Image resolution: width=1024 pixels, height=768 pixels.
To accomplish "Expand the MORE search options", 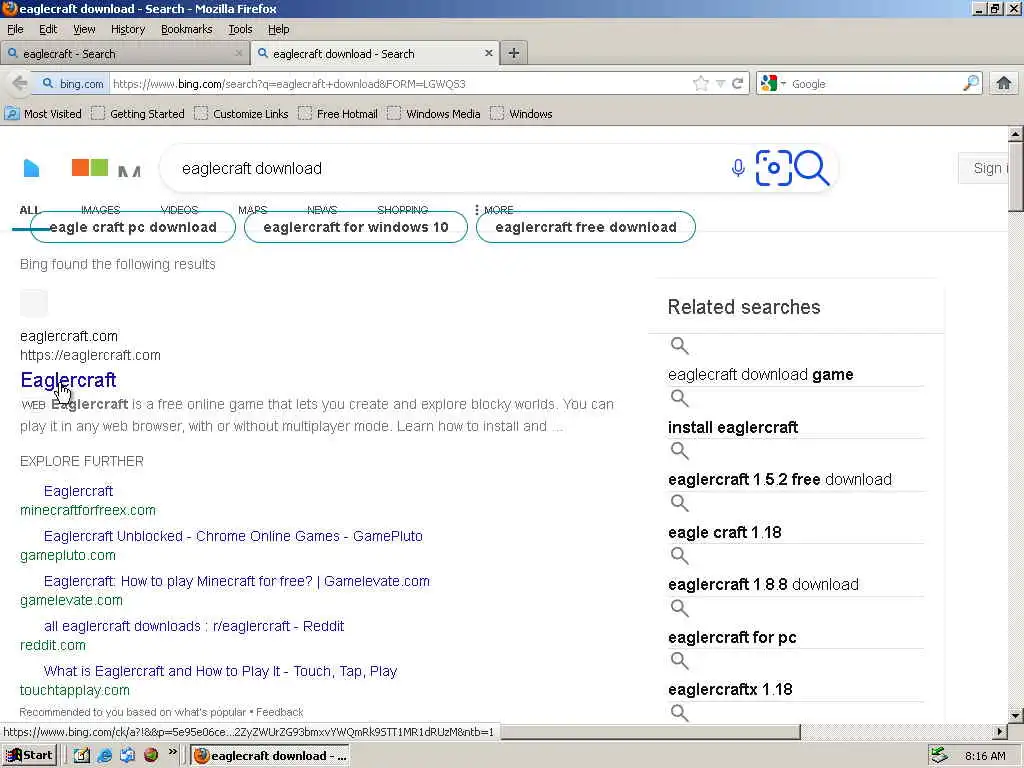I will point(494,210).
